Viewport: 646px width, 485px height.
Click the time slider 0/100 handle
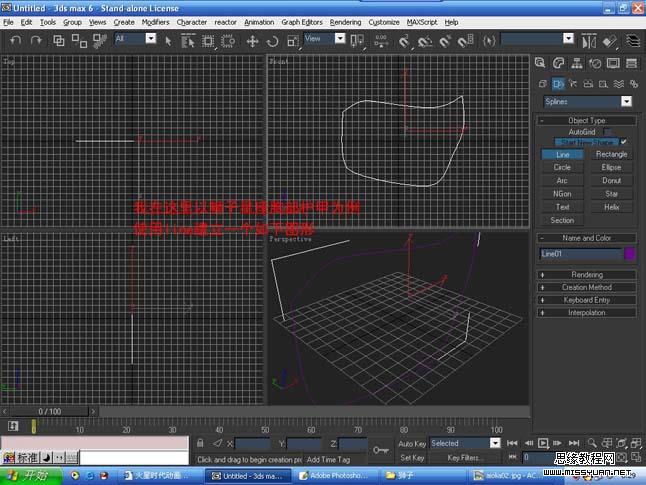point(49,411)
